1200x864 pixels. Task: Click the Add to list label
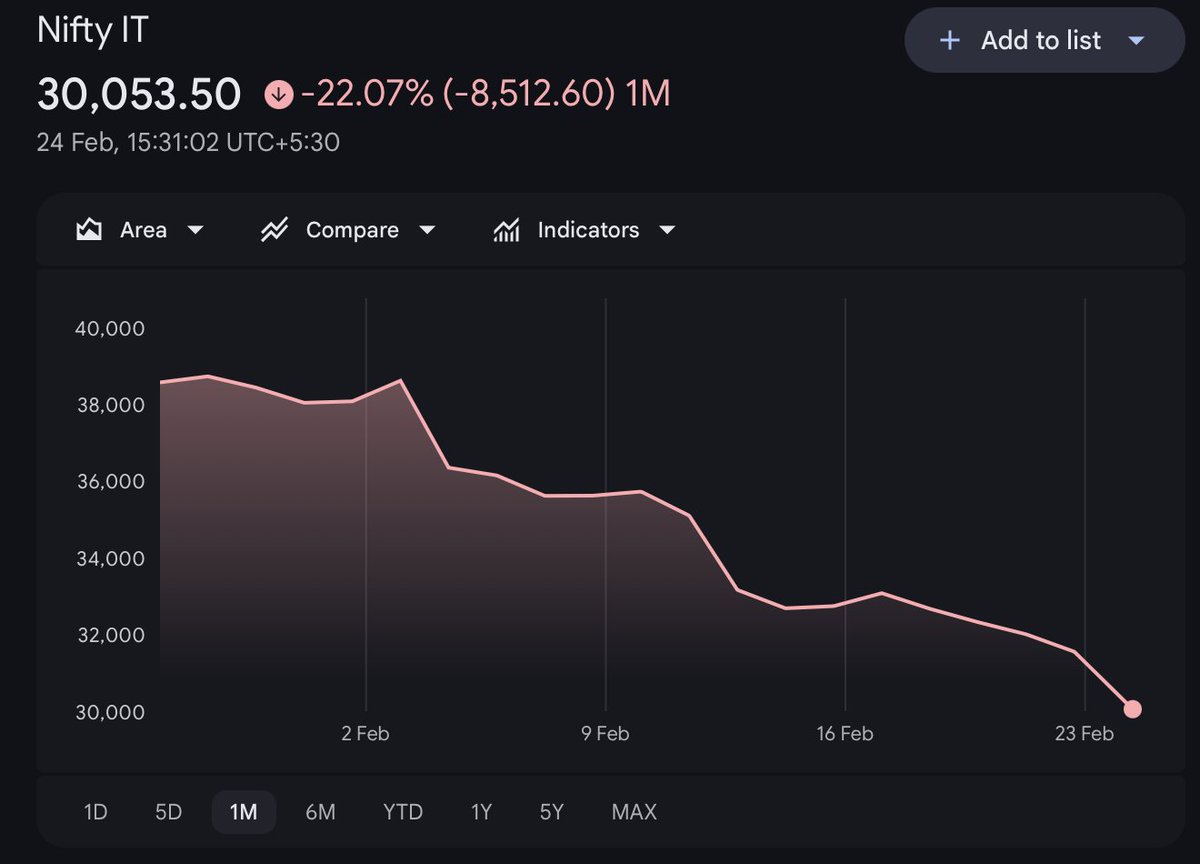click(x=1041, y=40)
